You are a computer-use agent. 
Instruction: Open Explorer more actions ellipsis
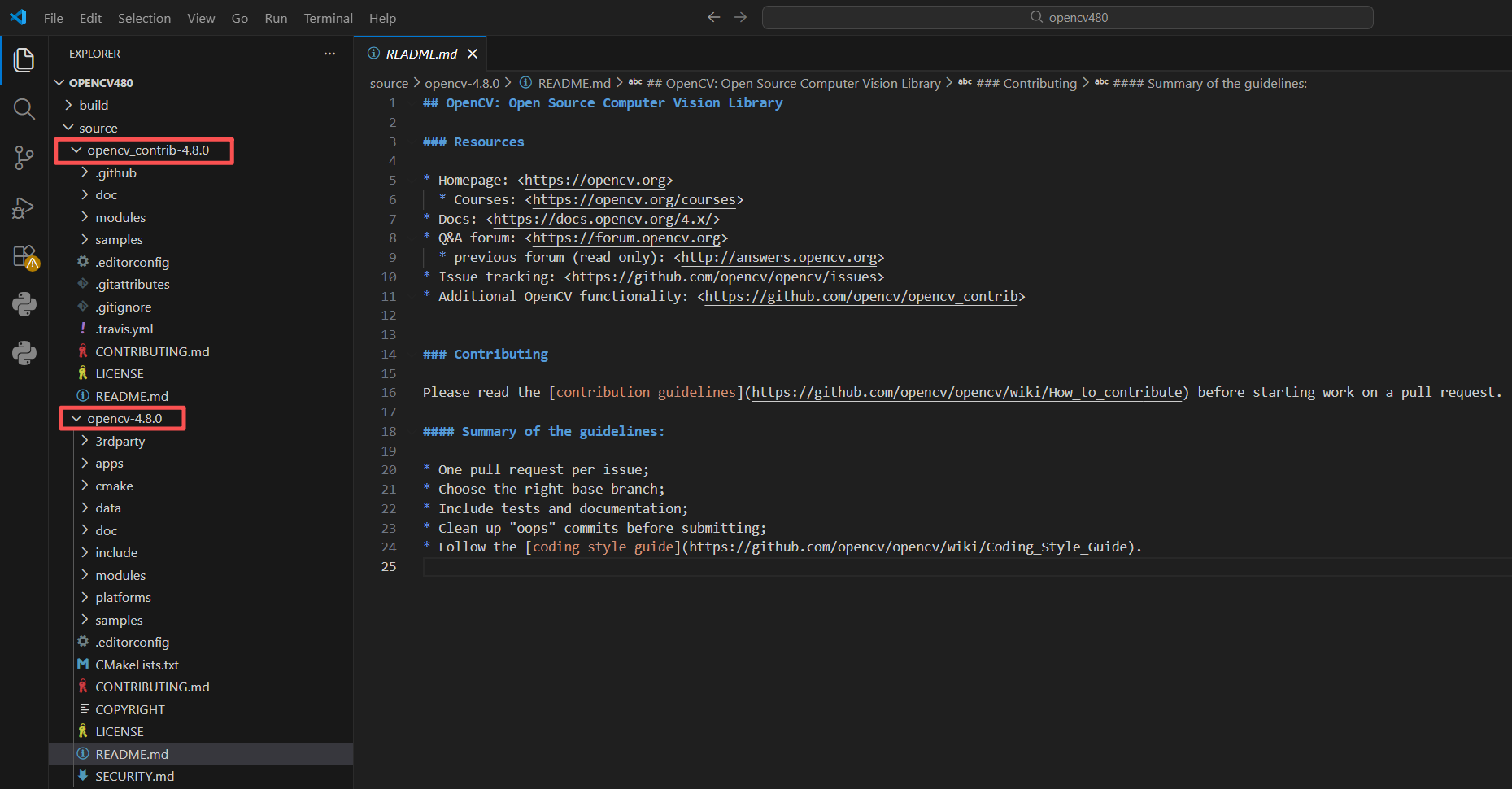tap(329, 54)
